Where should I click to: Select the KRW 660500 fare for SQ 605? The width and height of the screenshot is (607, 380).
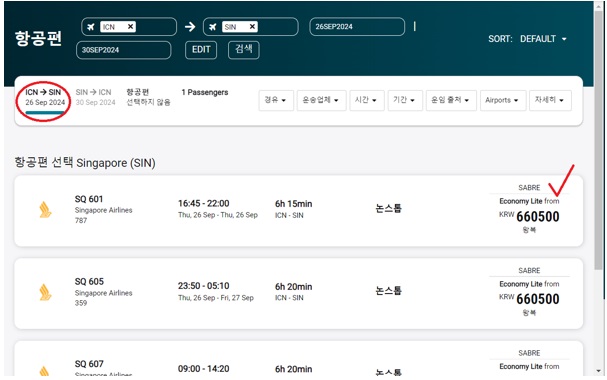[529, 299]
